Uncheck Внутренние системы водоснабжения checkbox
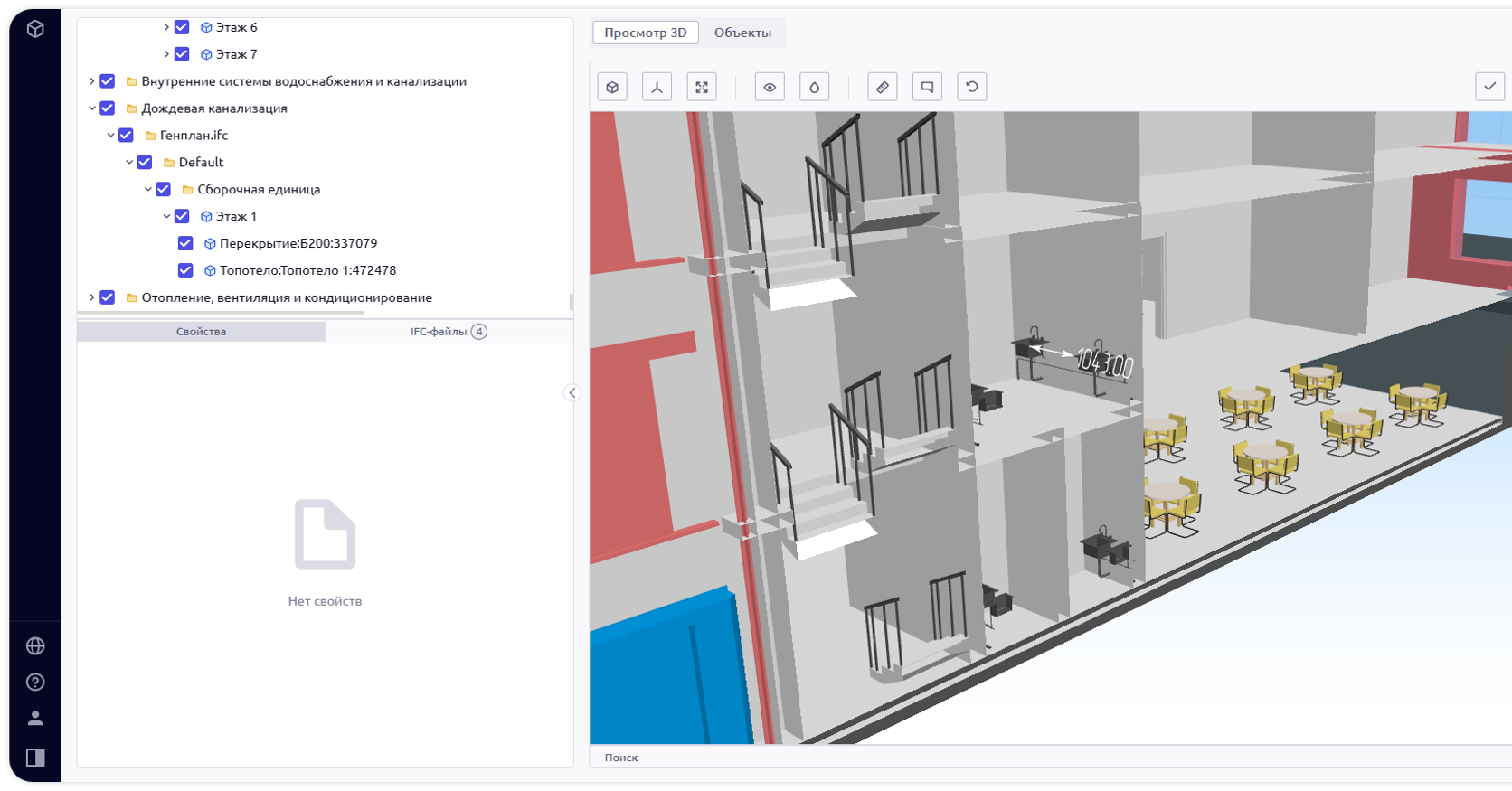This screenshot has height=791, width=1512. pos(108,81)
